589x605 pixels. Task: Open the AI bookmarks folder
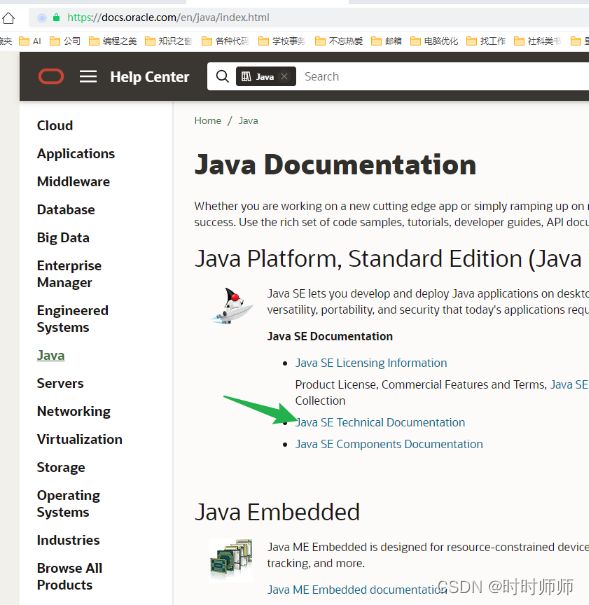point(30,41)
